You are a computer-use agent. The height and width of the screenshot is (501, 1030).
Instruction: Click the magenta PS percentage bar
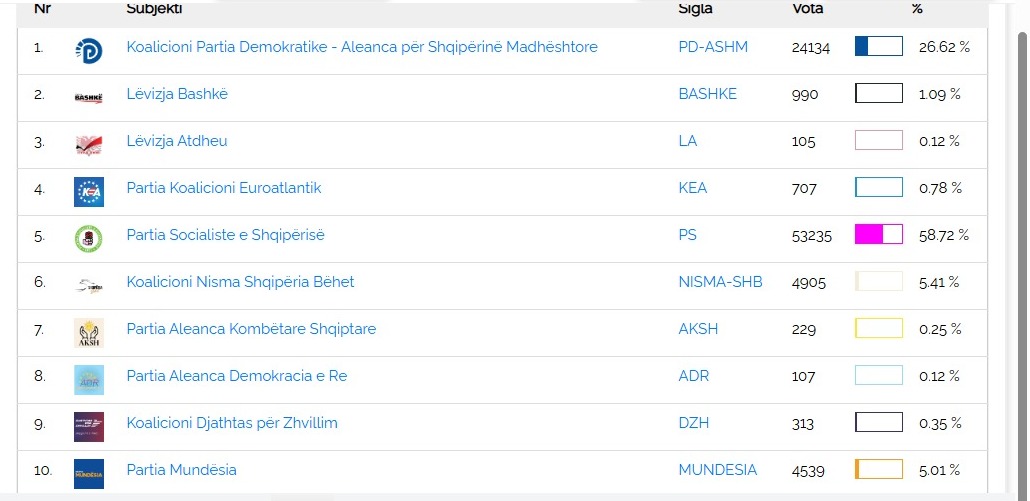point(878,235)
